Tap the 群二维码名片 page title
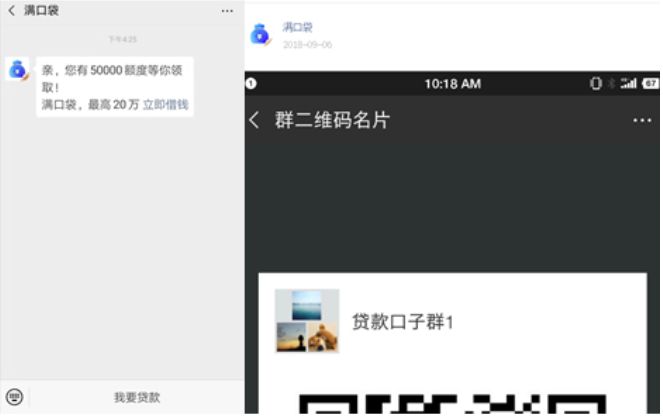663x416 pixels. pos(332,120)
